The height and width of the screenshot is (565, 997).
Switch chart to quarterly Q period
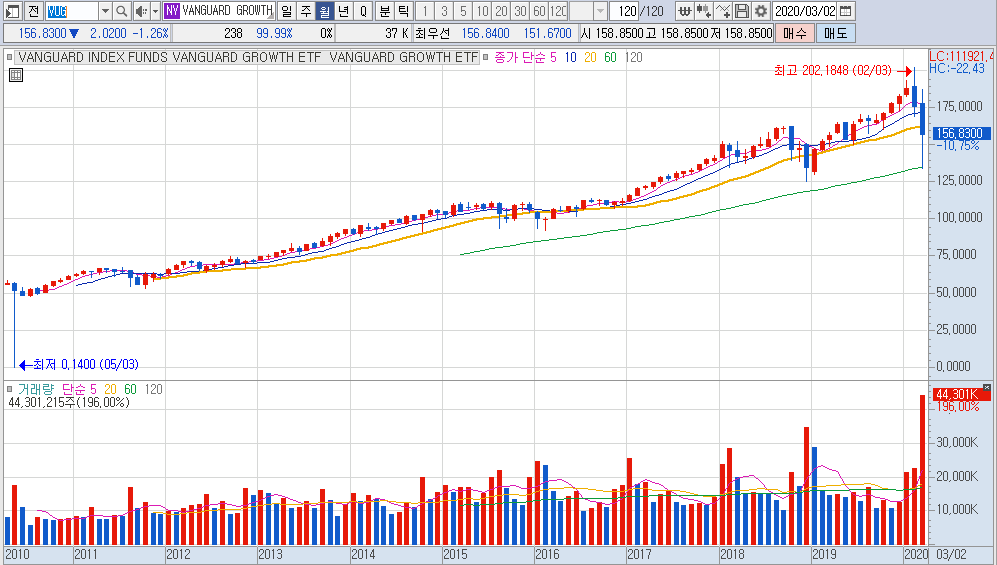pyautogui.click(x=363, y=11)
